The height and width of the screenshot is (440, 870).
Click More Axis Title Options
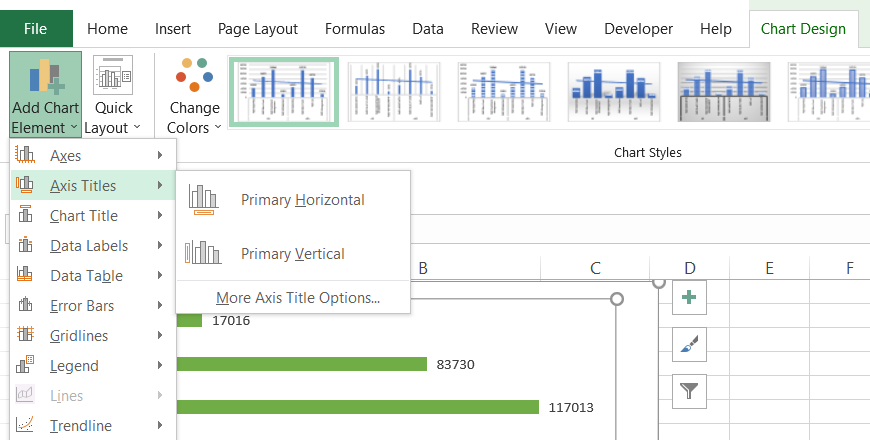(x=297, y=297)
